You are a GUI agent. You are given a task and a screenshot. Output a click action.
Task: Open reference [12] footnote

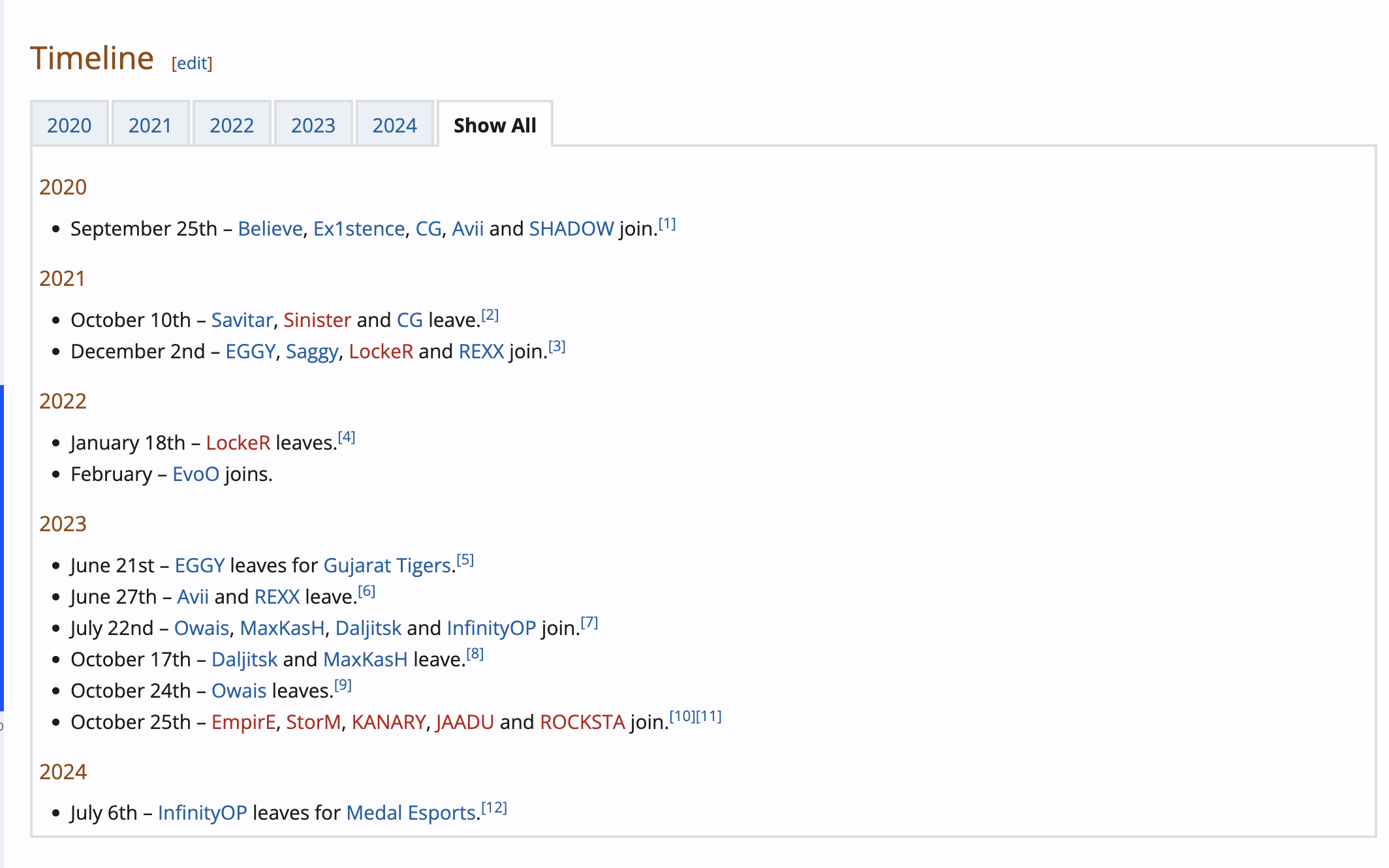[494, 809]
